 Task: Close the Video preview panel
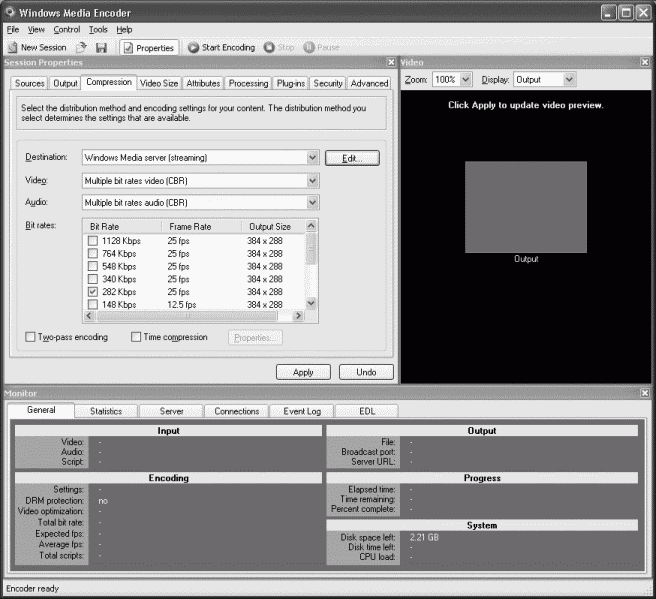[645, 62]
